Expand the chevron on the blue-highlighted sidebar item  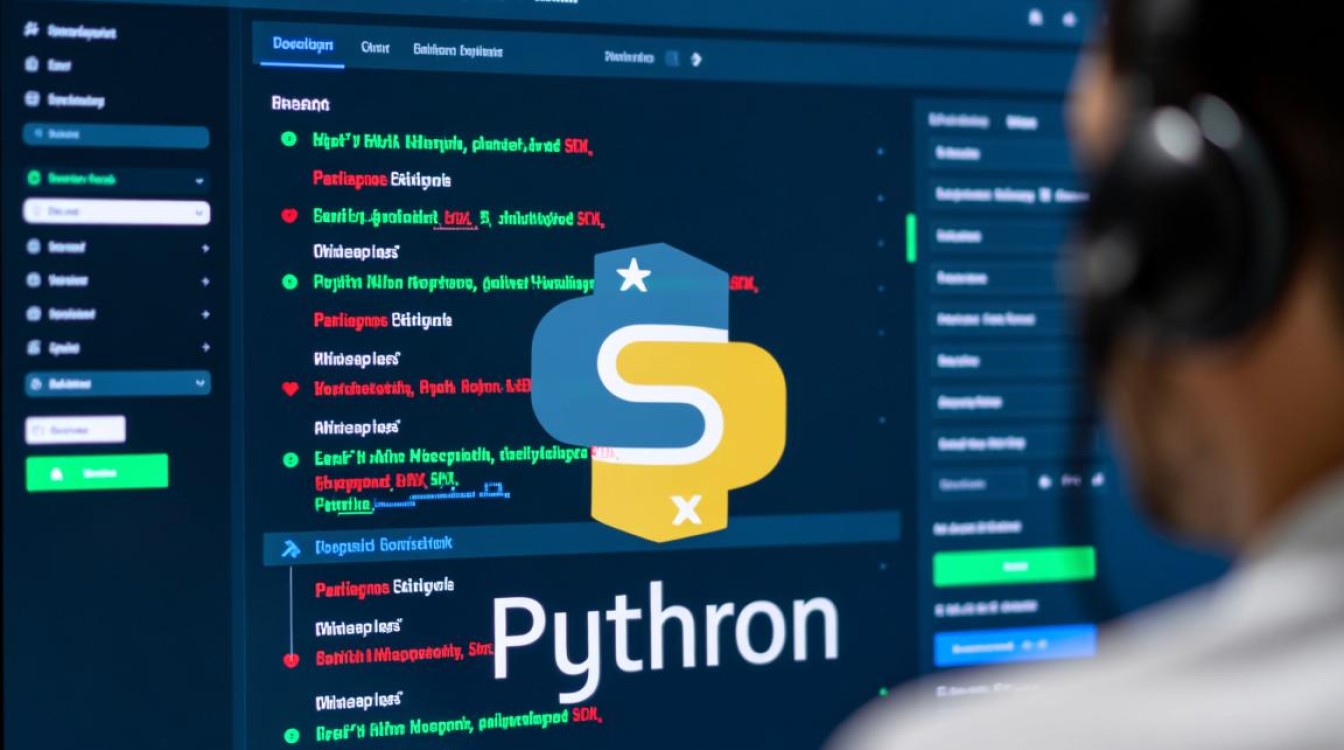click(x=201, y=382)
